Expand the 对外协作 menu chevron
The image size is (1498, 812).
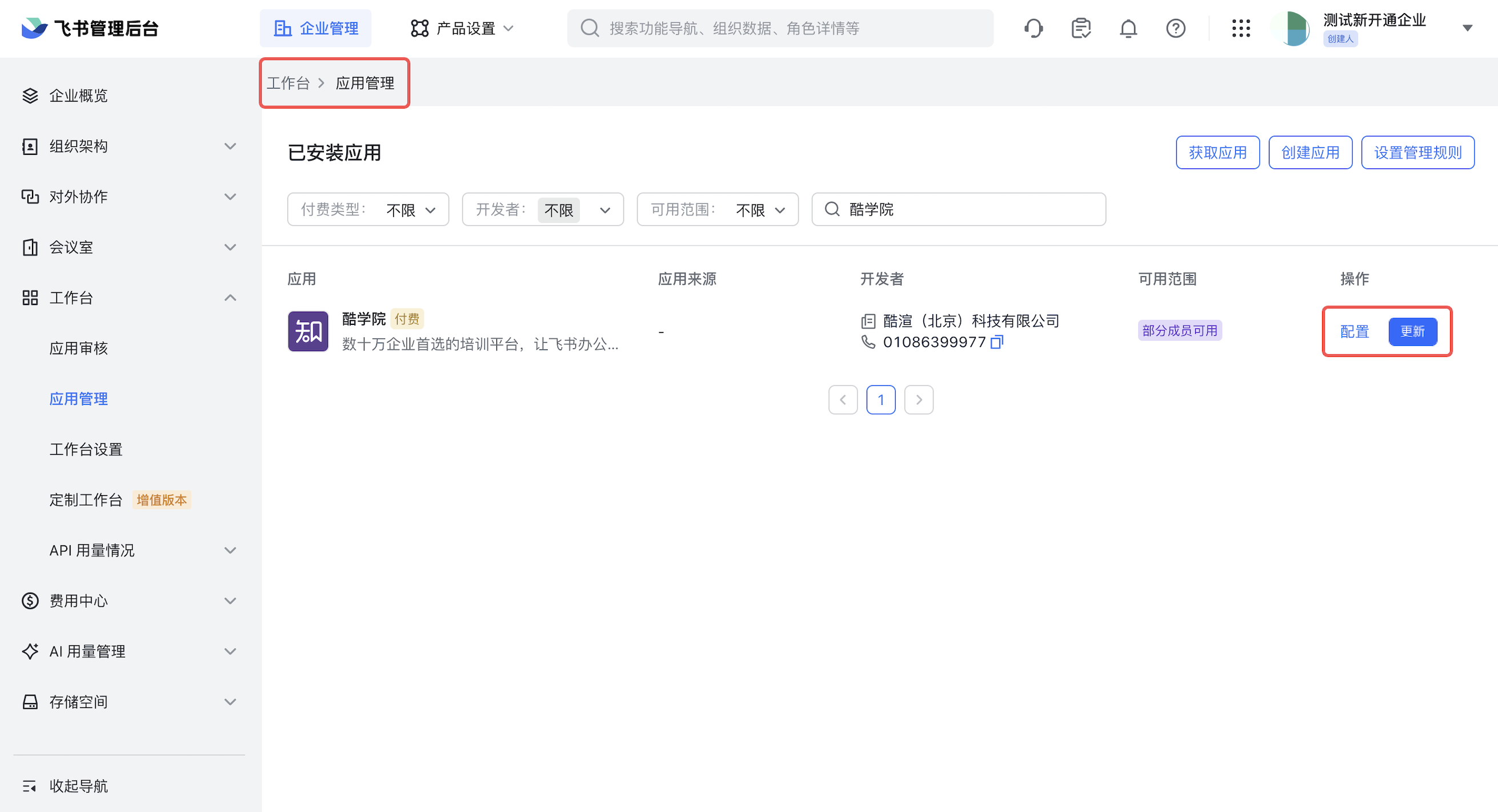(230, 196)
